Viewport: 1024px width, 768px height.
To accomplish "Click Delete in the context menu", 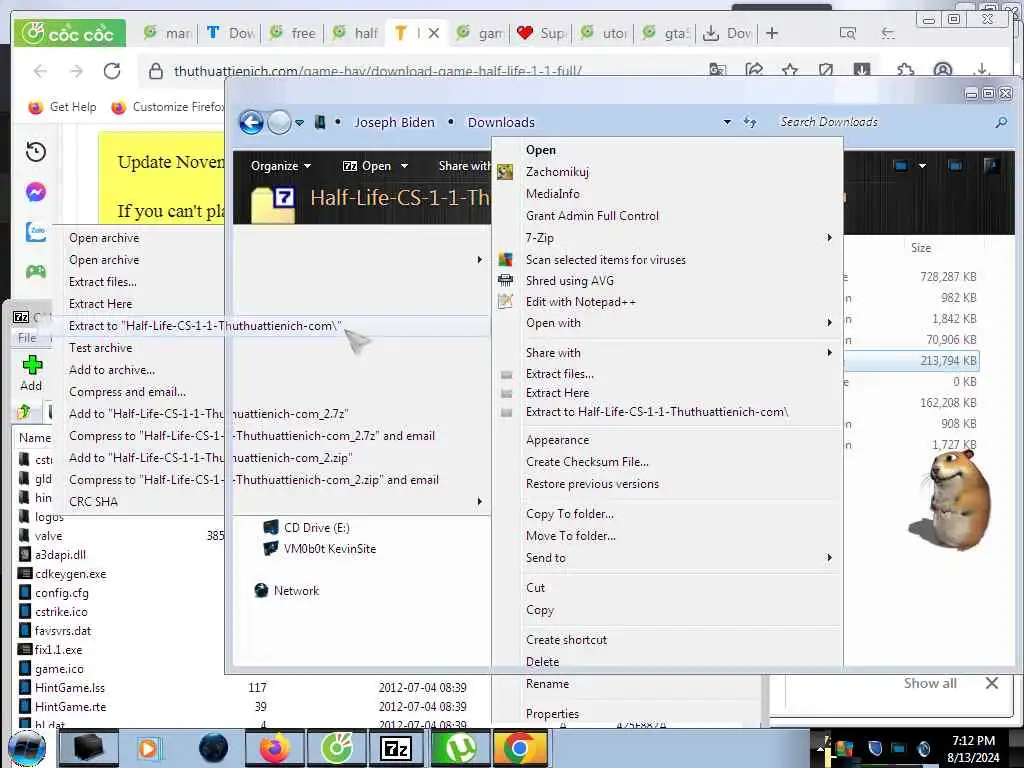I will pos(543,662).
